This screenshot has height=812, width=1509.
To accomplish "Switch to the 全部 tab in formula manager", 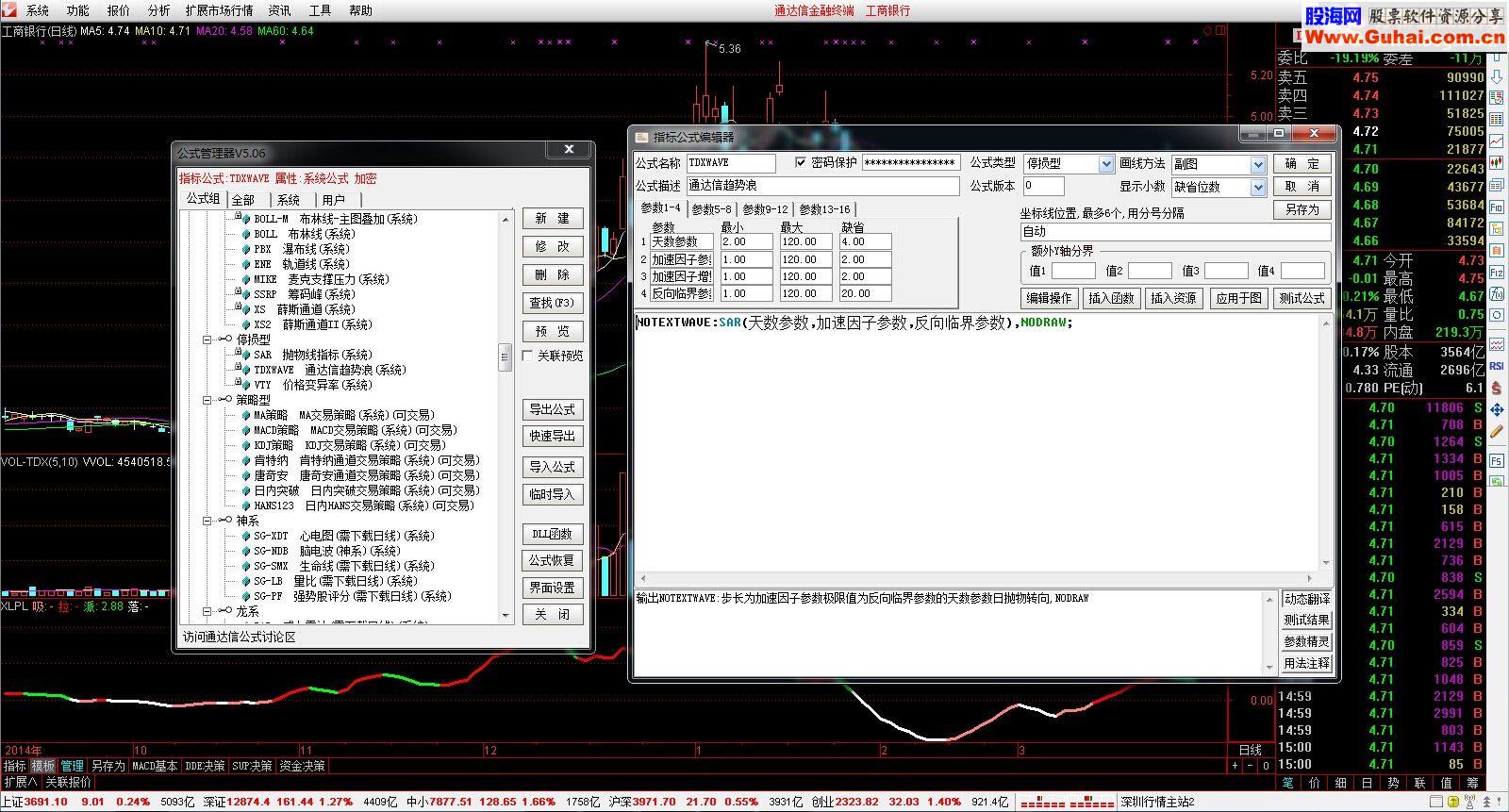I will click(243, 200).
